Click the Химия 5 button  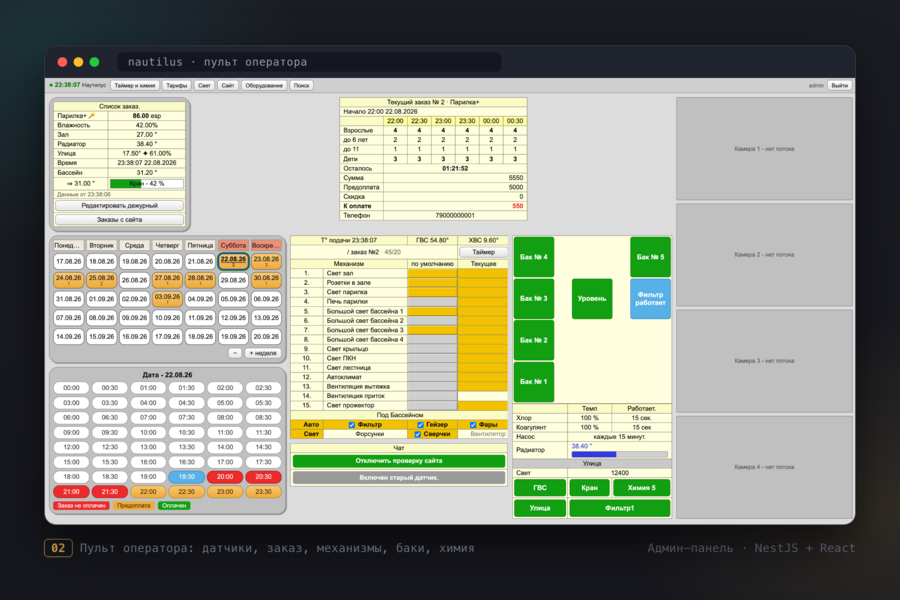click(642, 488)
